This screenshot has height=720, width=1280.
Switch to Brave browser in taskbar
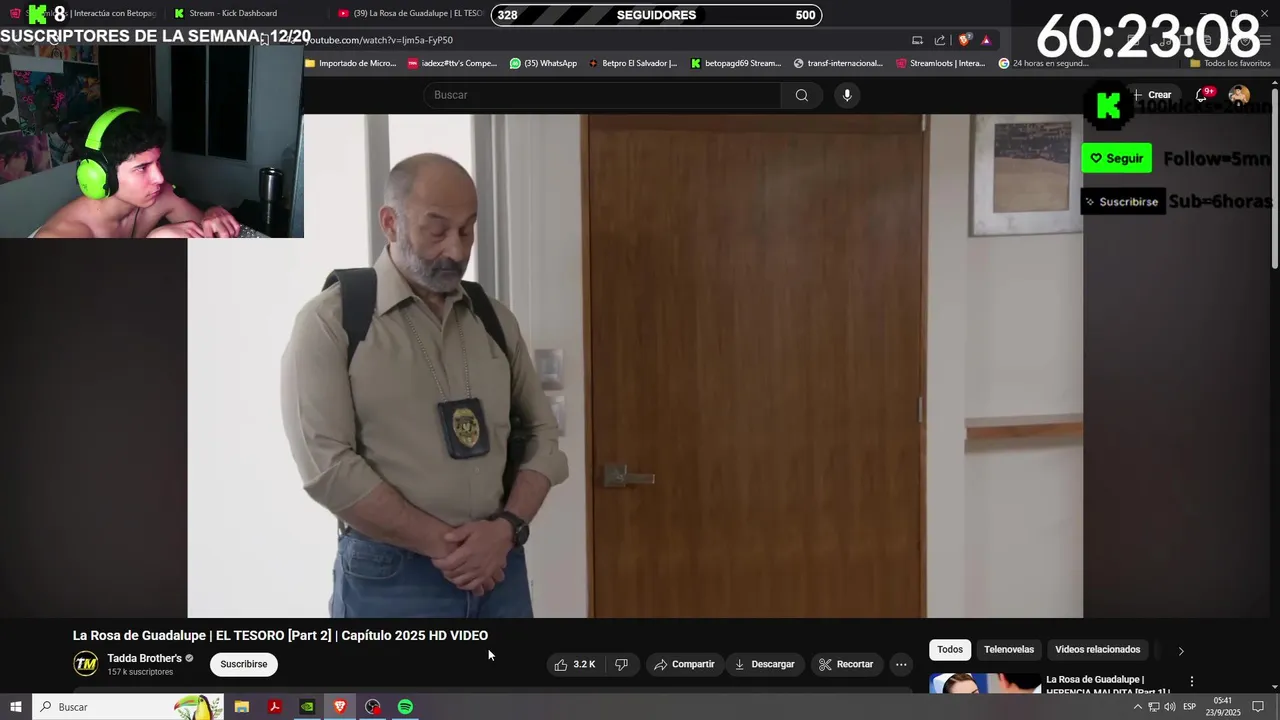[x=340, y=707]
